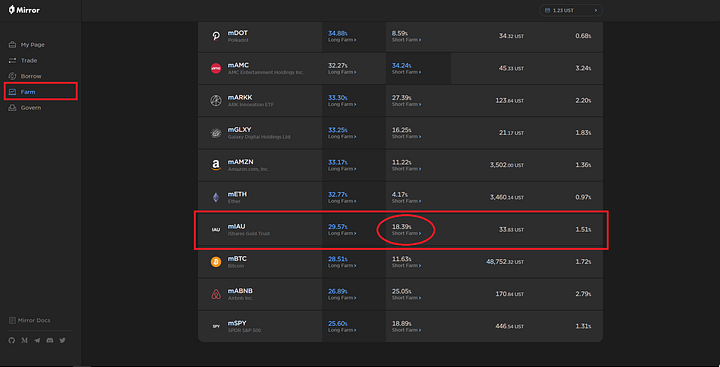Open the Twitter icon link
The width and height of the screenshot is (720, 367).
tap(62, 340)
